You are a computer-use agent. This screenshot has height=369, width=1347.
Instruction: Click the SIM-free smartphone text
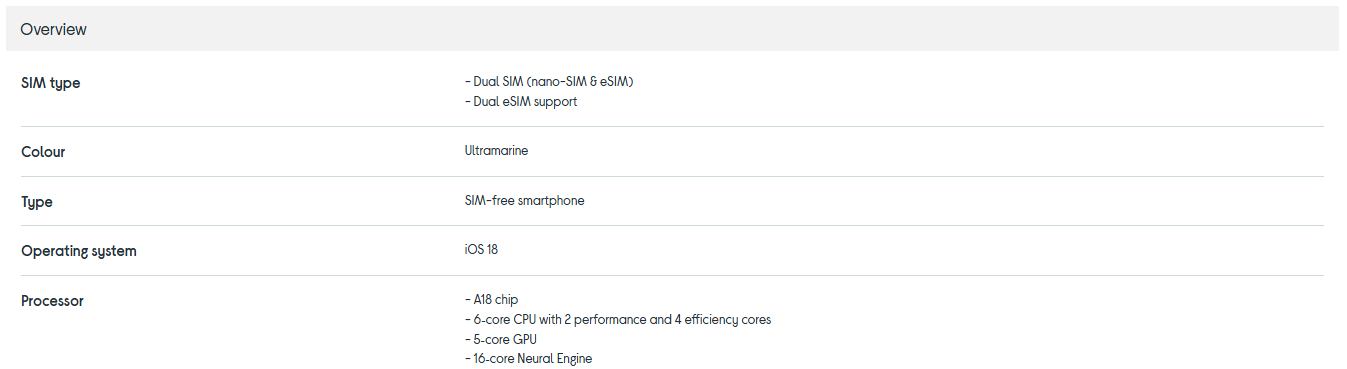[525, 201]
